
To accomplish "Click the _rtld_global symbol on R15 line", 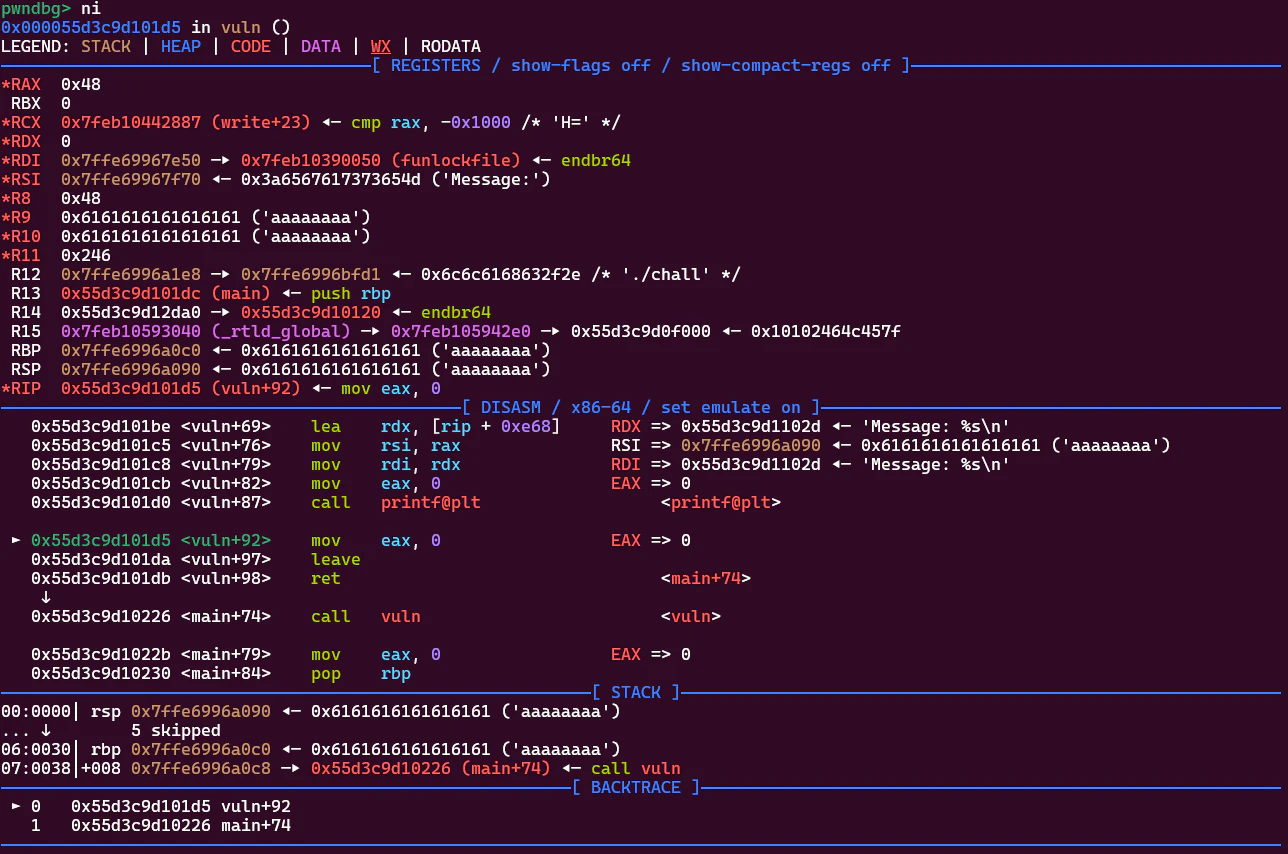I will (x=280, y=331).
